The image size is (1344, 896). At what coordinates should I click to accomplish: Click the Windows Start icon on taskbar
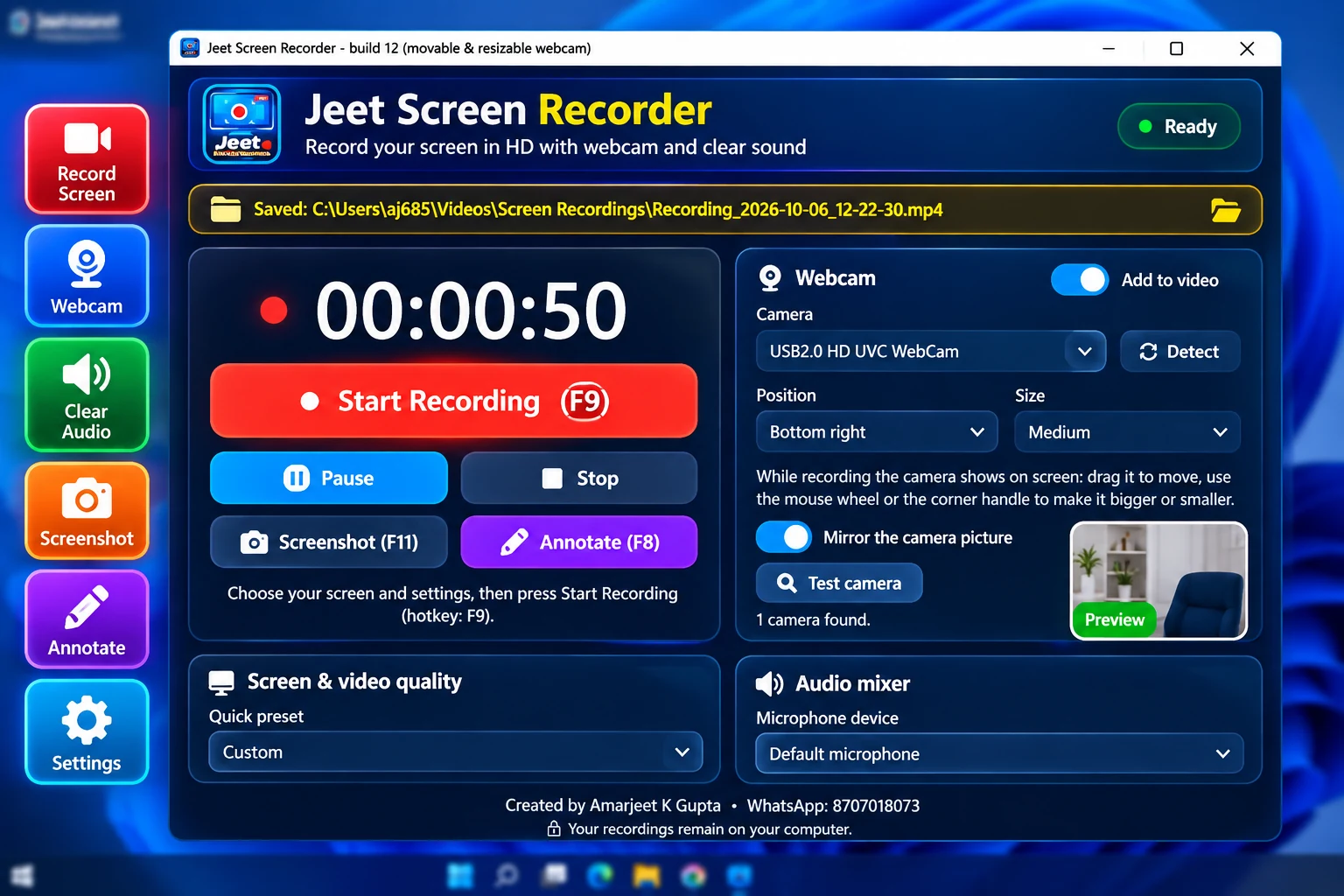pyautogui.click(x=459, y=875)
